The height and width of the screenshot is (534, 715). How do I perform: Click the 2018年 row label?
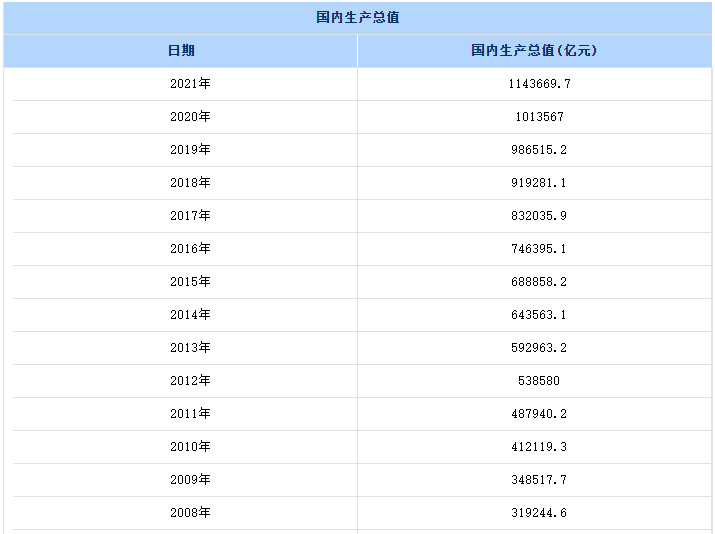[x=190, y=183]
